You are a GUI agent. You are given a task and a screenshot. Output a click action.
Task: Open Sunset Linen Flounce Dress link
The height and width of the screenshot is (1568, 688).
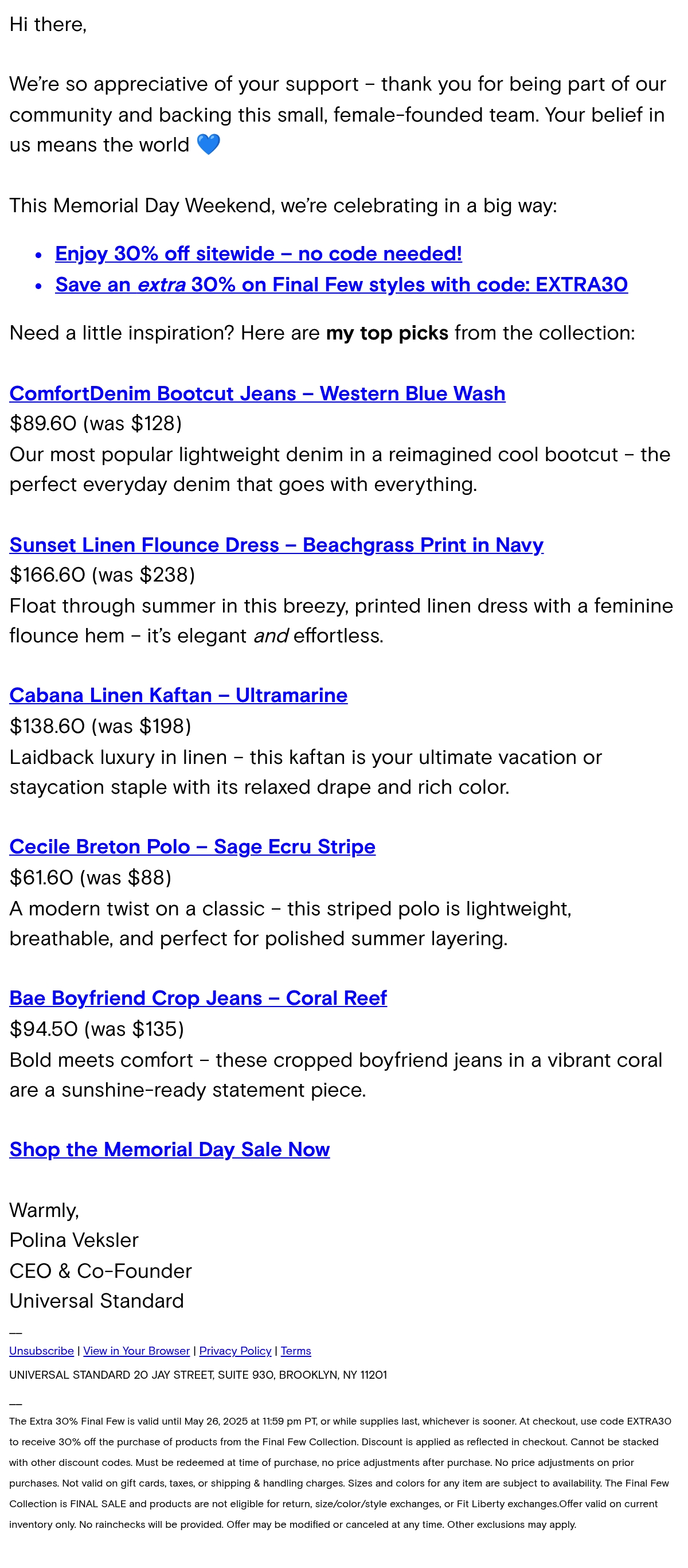coord(276,545)
